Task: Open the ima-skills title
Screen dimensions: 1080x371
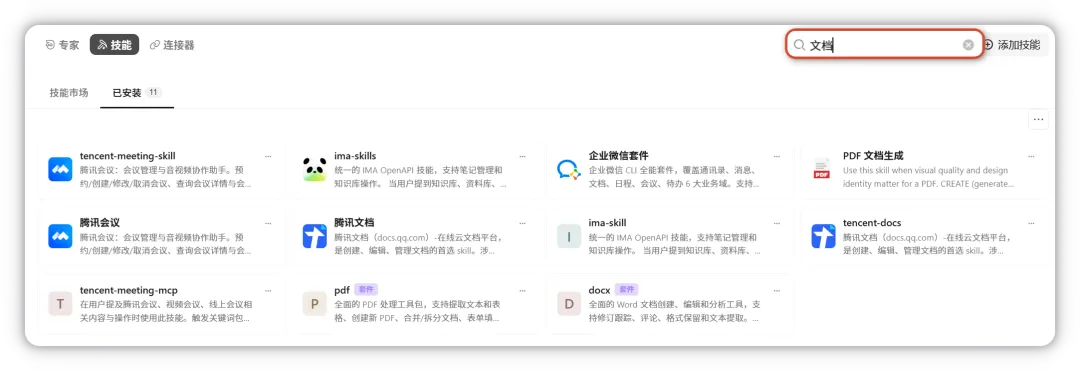Action: 355,156
